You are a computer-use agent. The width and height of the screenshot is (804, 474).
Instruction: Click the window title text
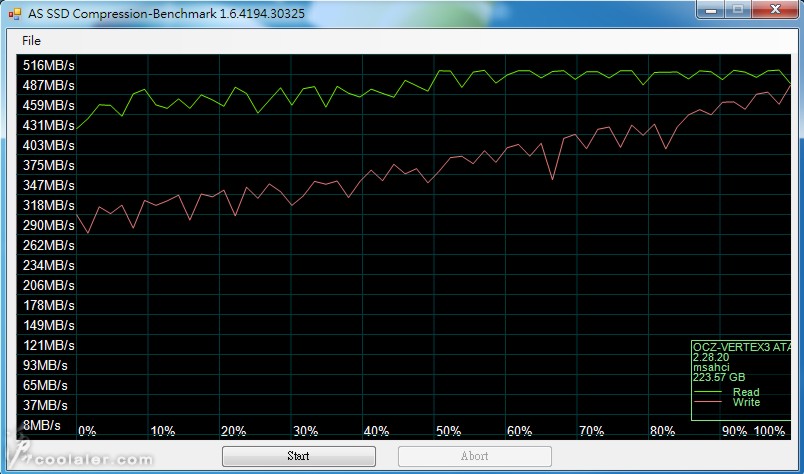166,13
